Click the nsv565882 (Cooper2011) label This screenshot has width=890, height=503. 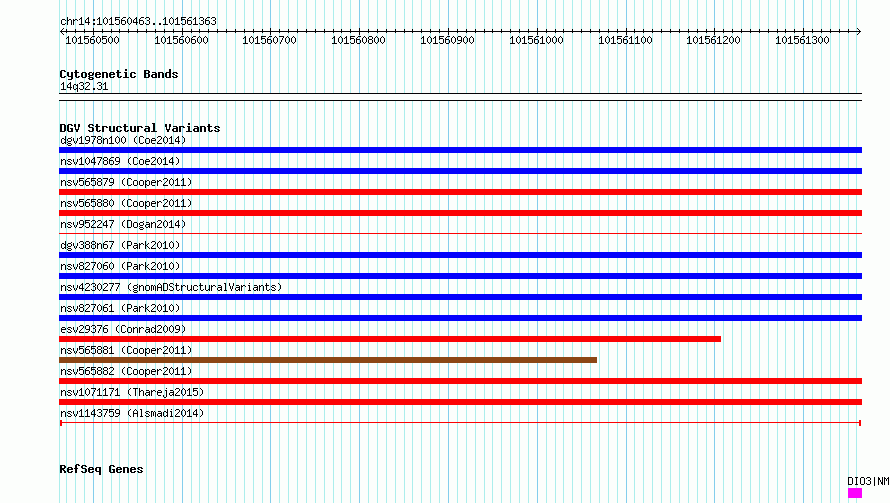pyautogui.click(x=126, y=371)
